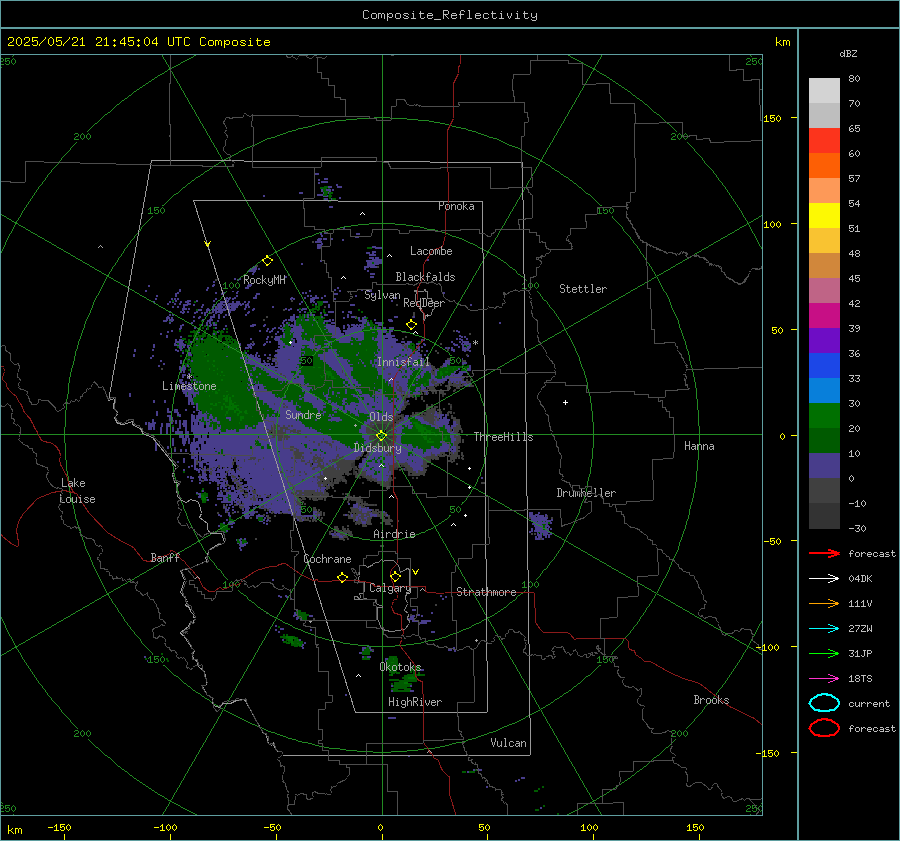Viewport: 900px width, 841px height.
Task: Click the Hanna city label
Action: point(699,446)
